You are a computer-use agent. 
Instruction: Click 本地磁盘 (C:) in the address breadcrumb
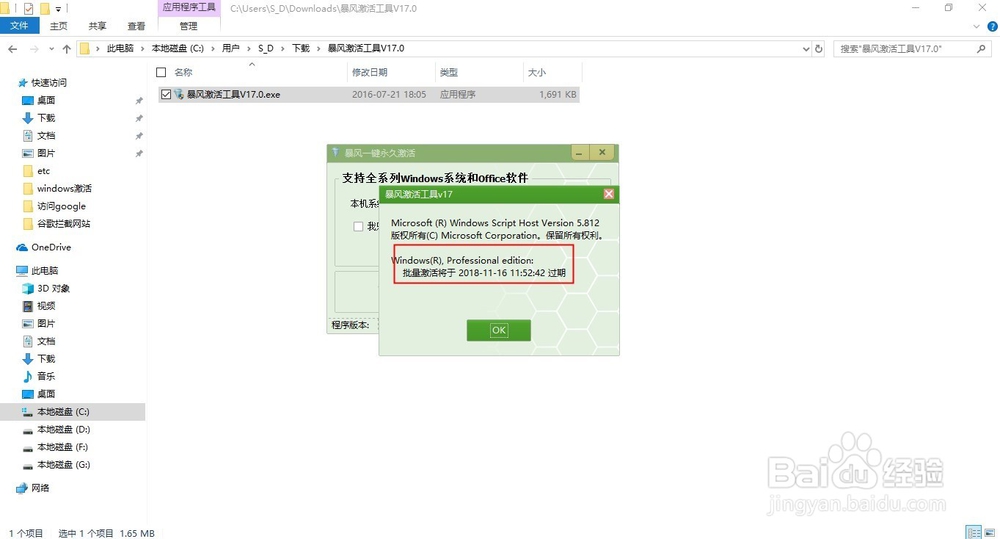[177, 48]
